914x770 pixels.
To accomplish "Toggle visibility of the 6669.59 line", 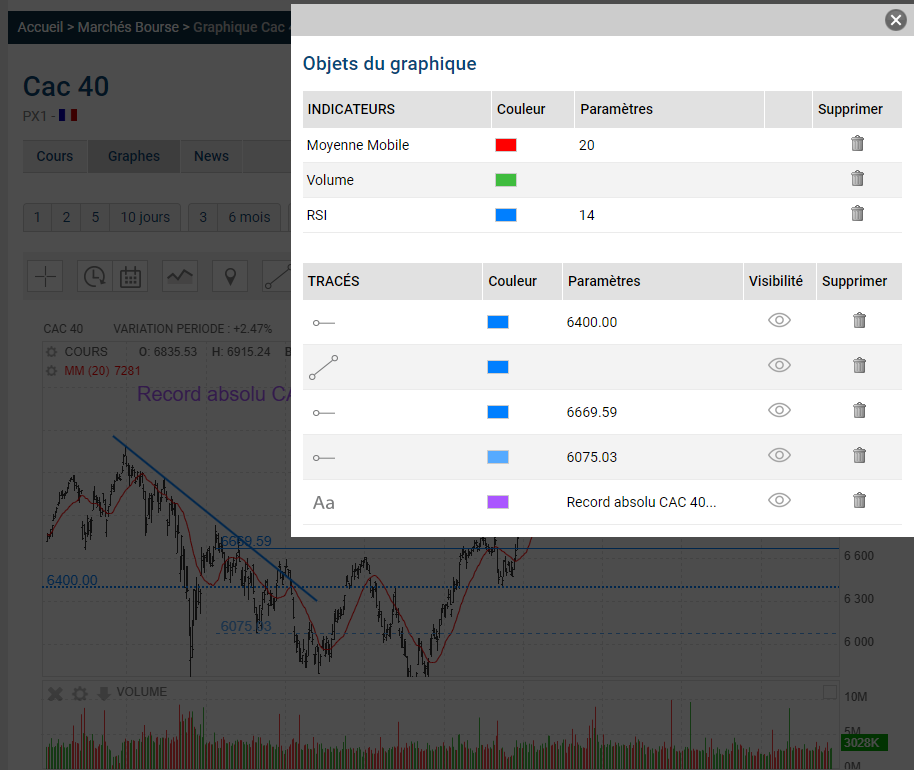I will coord(779,410).
